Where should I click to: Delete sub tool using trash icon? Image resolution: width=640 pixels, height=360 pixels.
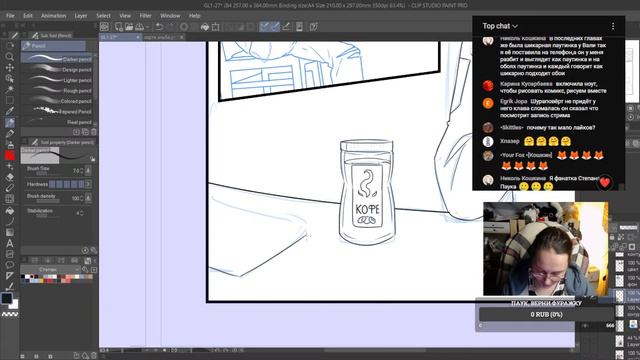[x=94, y=132]
